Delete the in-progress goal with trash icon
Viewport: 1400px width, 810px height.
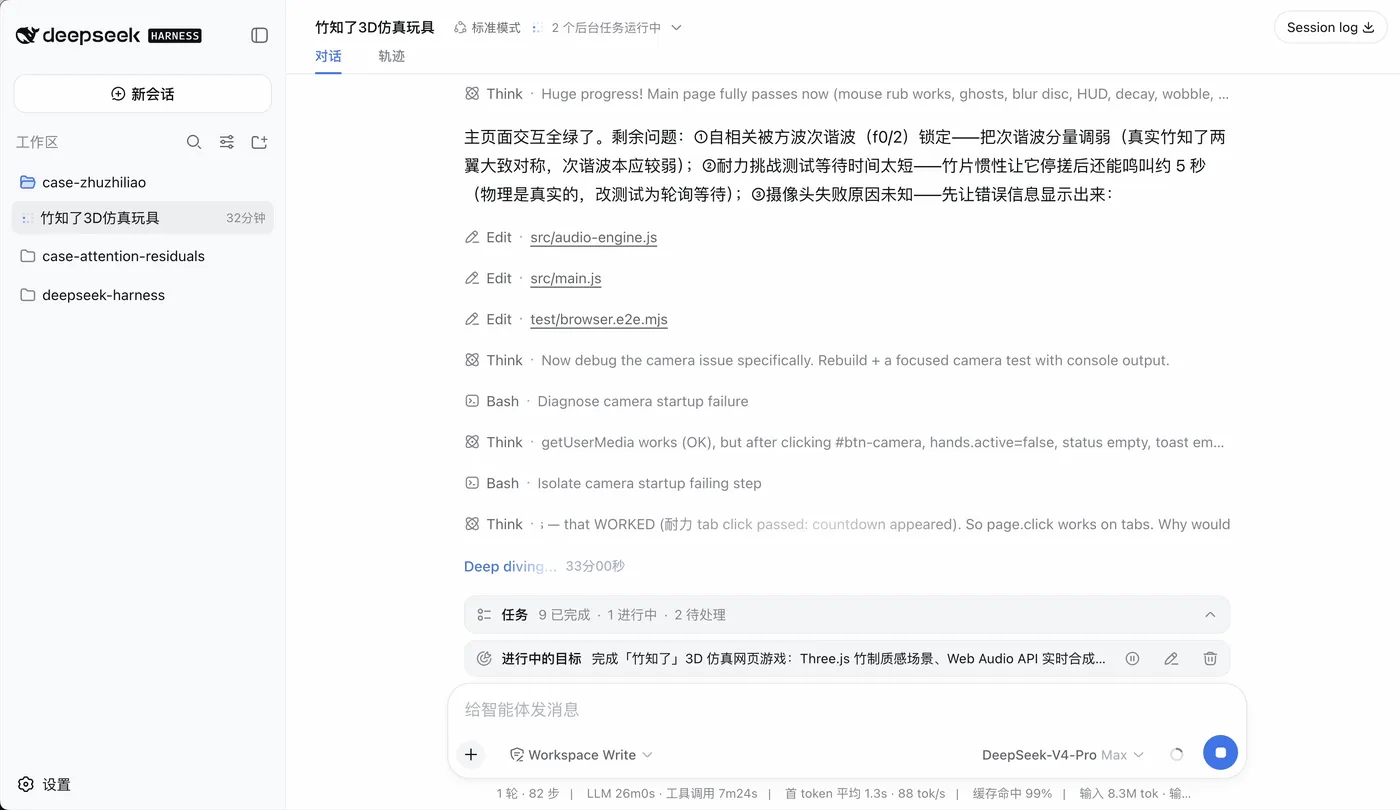point(1210,659)
